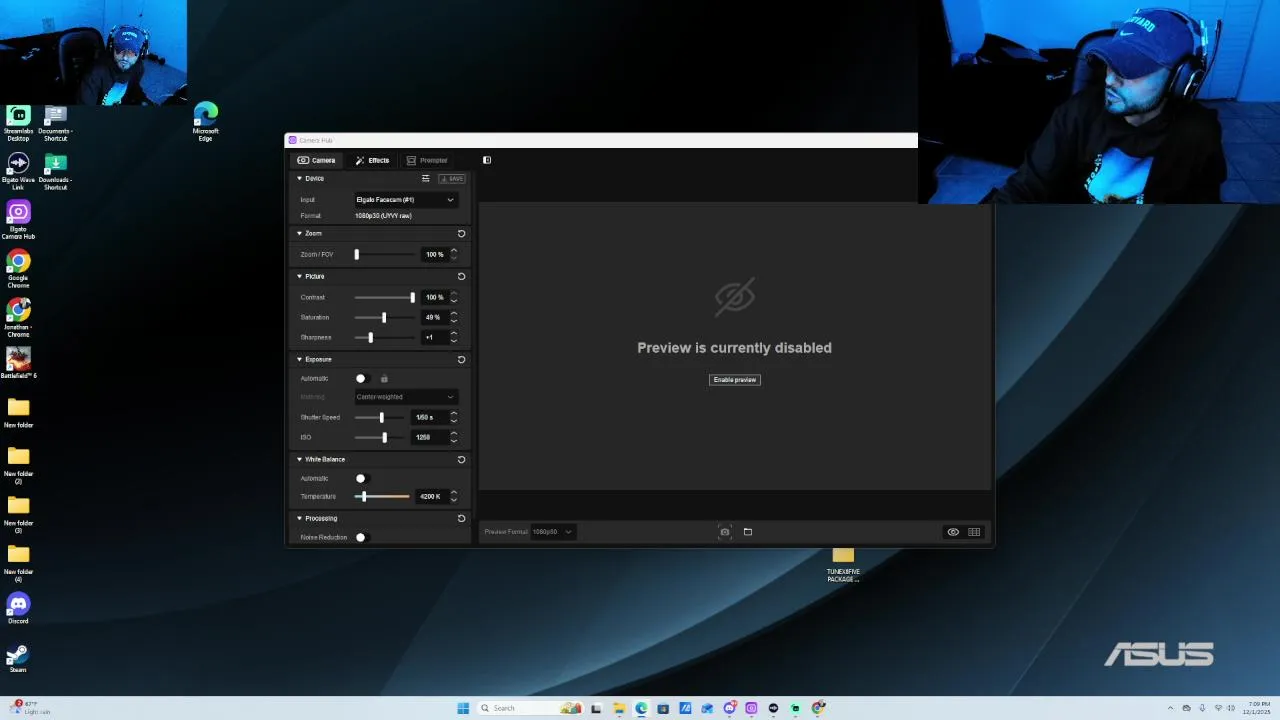Click the Shutter Speed slider handle
The image size is (1280, 720).
coord(381,418)
